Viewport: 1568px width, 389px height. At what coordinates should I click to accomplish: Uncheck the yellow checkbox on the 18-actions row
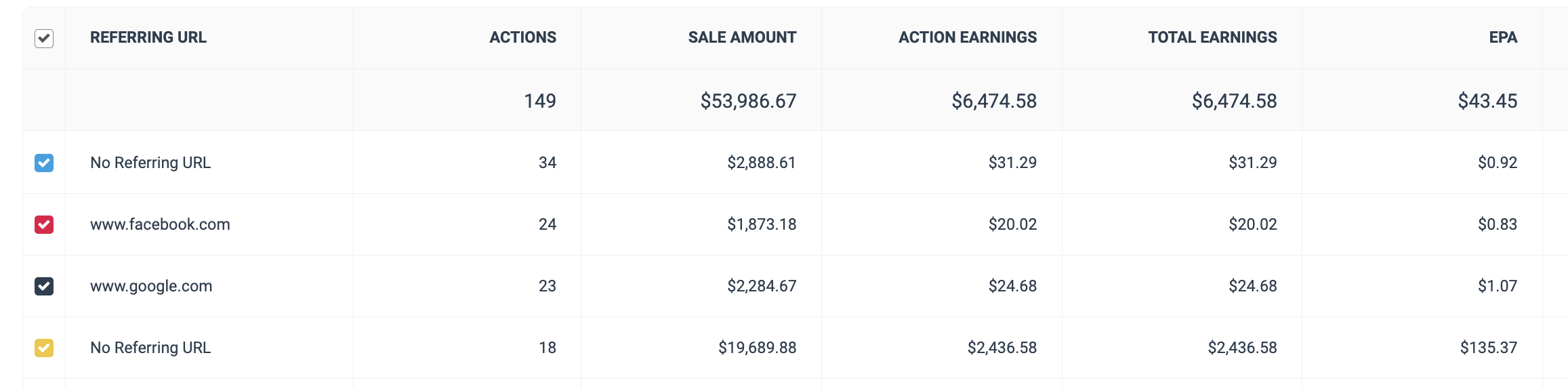44,348
